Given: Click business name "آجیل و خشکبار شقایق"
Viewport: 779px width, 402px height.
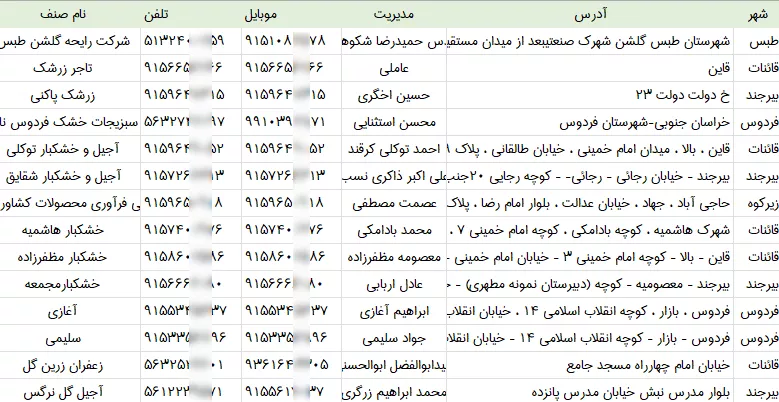Looking at the screenshot, I should point(63,177).
